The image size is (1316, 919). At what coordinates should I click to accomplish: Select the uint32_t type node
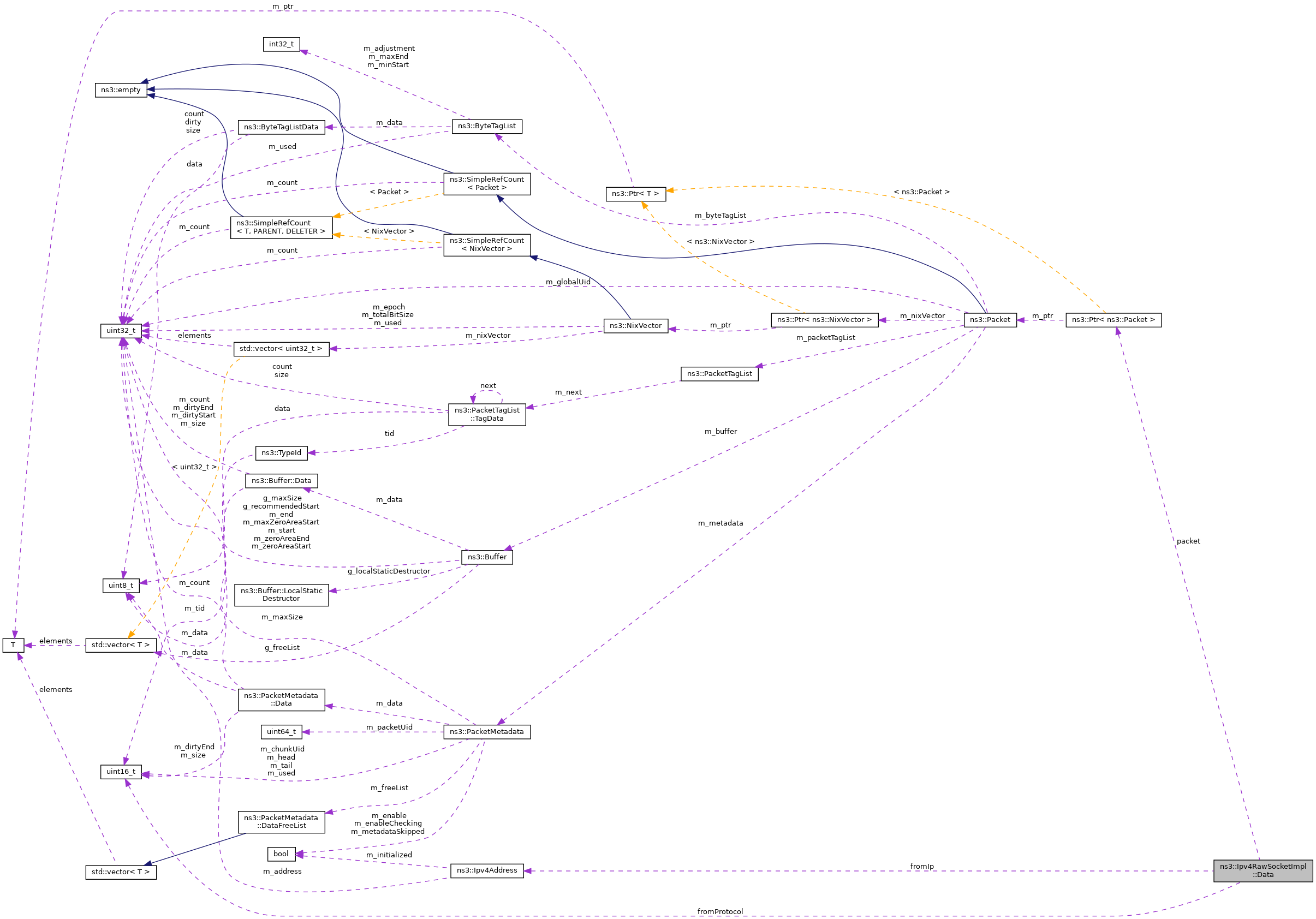tap(121, 331)
